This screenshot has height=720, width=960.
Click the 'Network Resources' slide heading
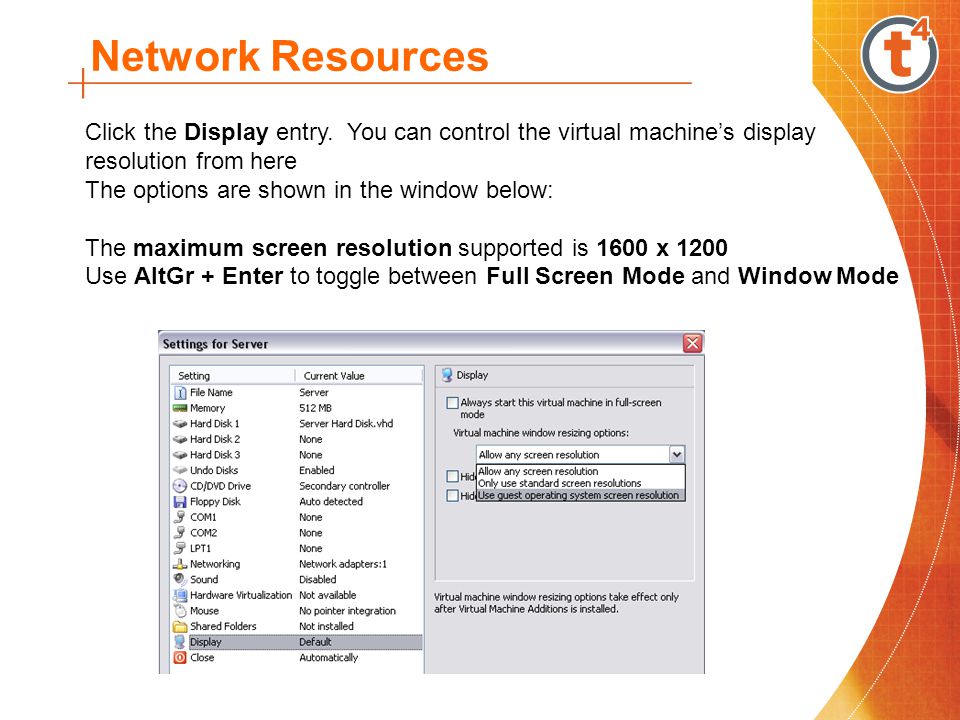click(290, 56)
